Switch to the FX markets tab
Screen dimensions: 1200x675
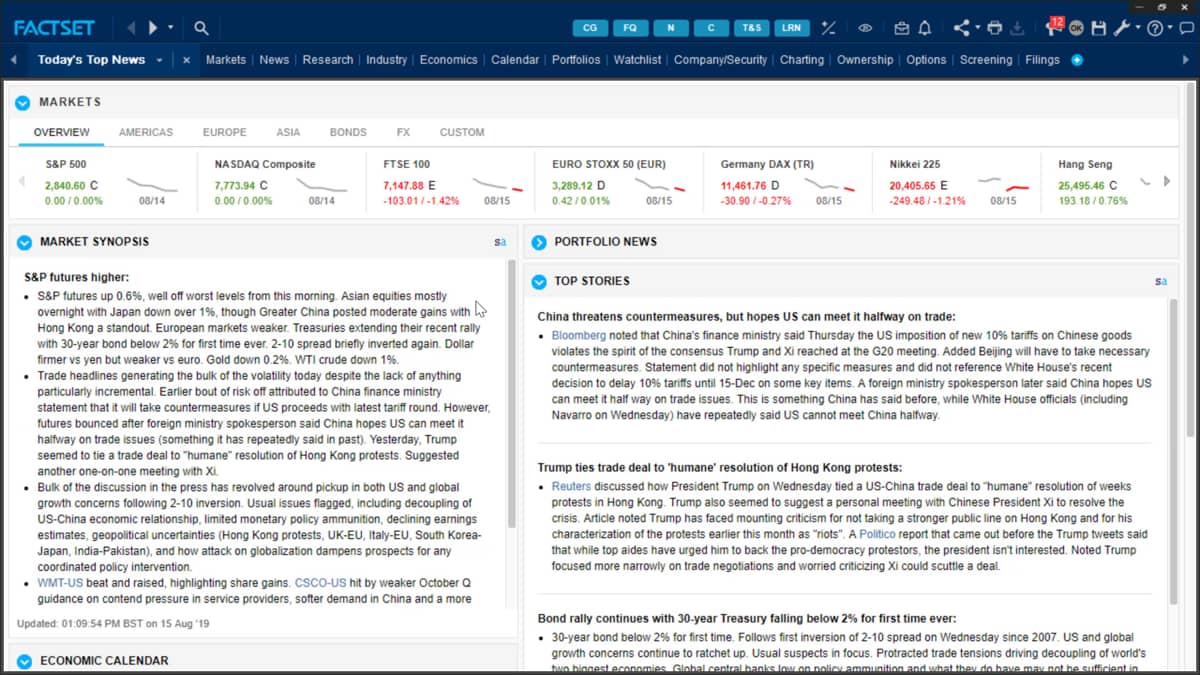coord(403,132)
